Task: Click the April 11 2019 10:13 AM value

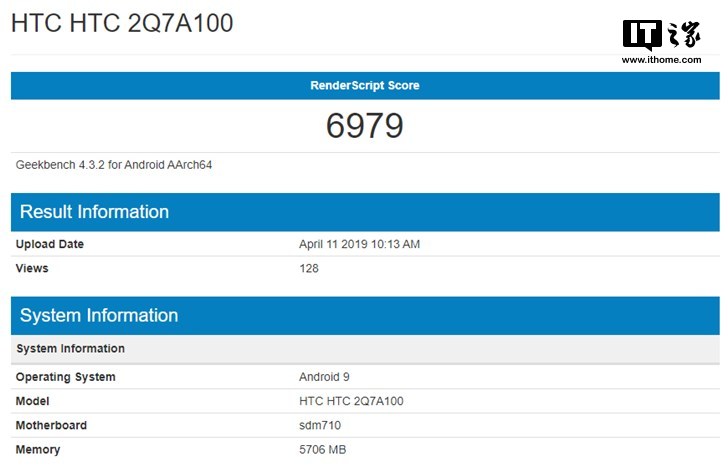Action: [x=359, y=244]
